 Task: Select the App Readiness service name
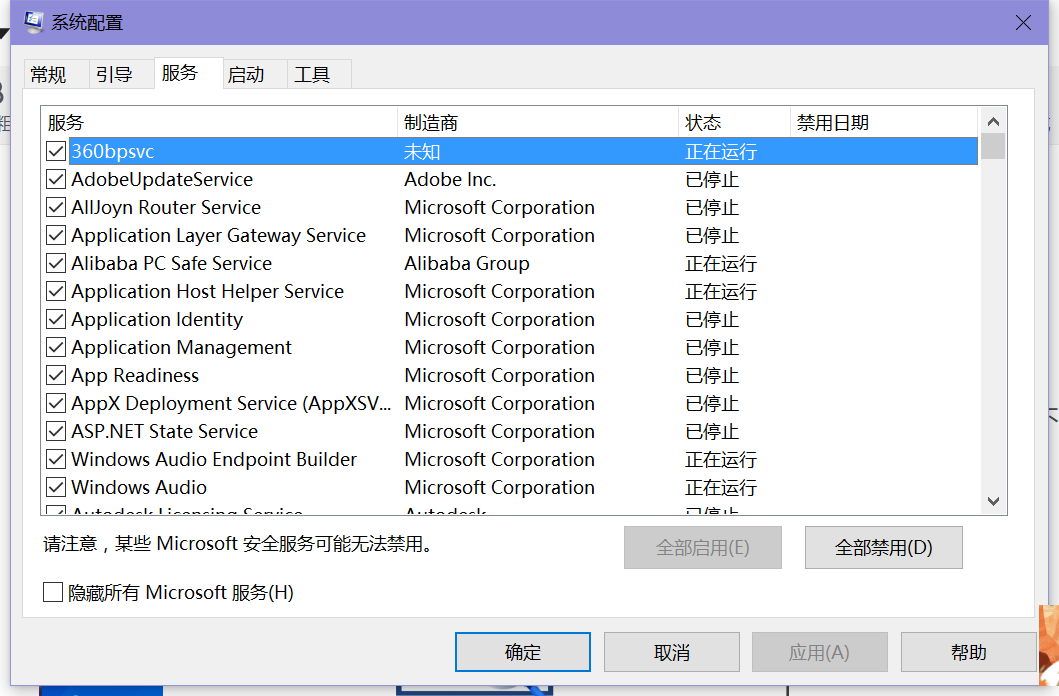point(135,375)
